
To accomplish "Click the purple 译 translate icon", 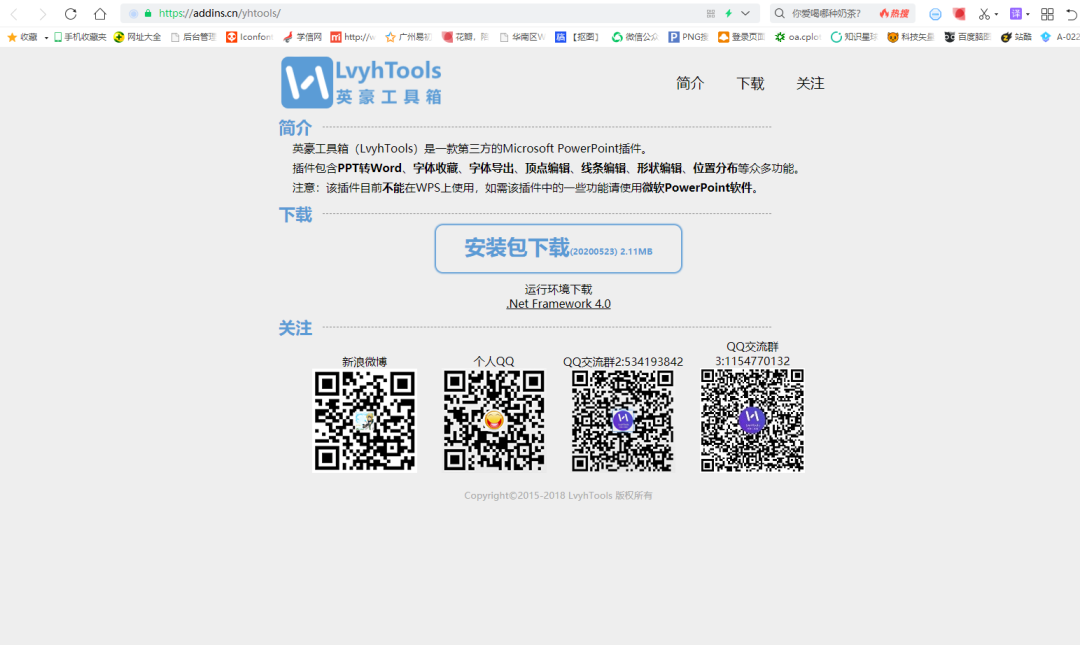I will [x=1015, y=14].
